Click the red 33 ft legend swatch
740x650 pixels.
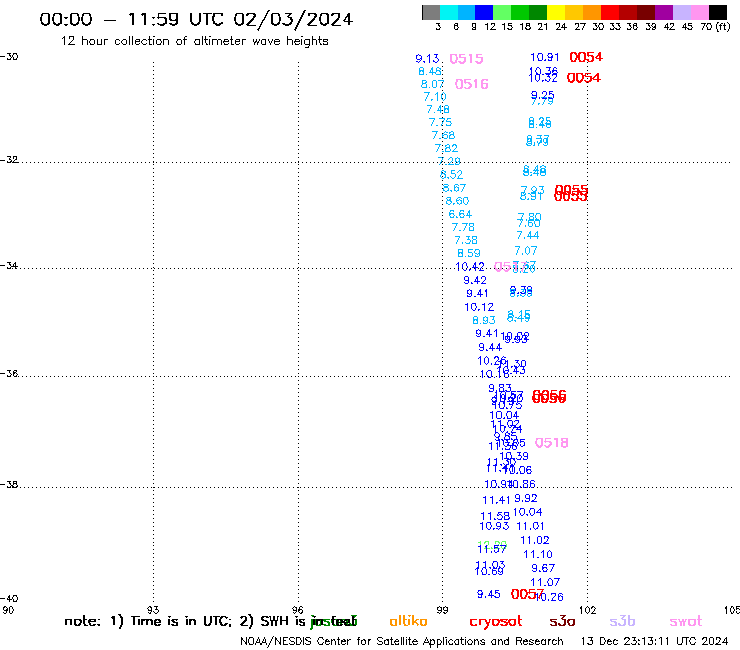click(x=610, y=12)
